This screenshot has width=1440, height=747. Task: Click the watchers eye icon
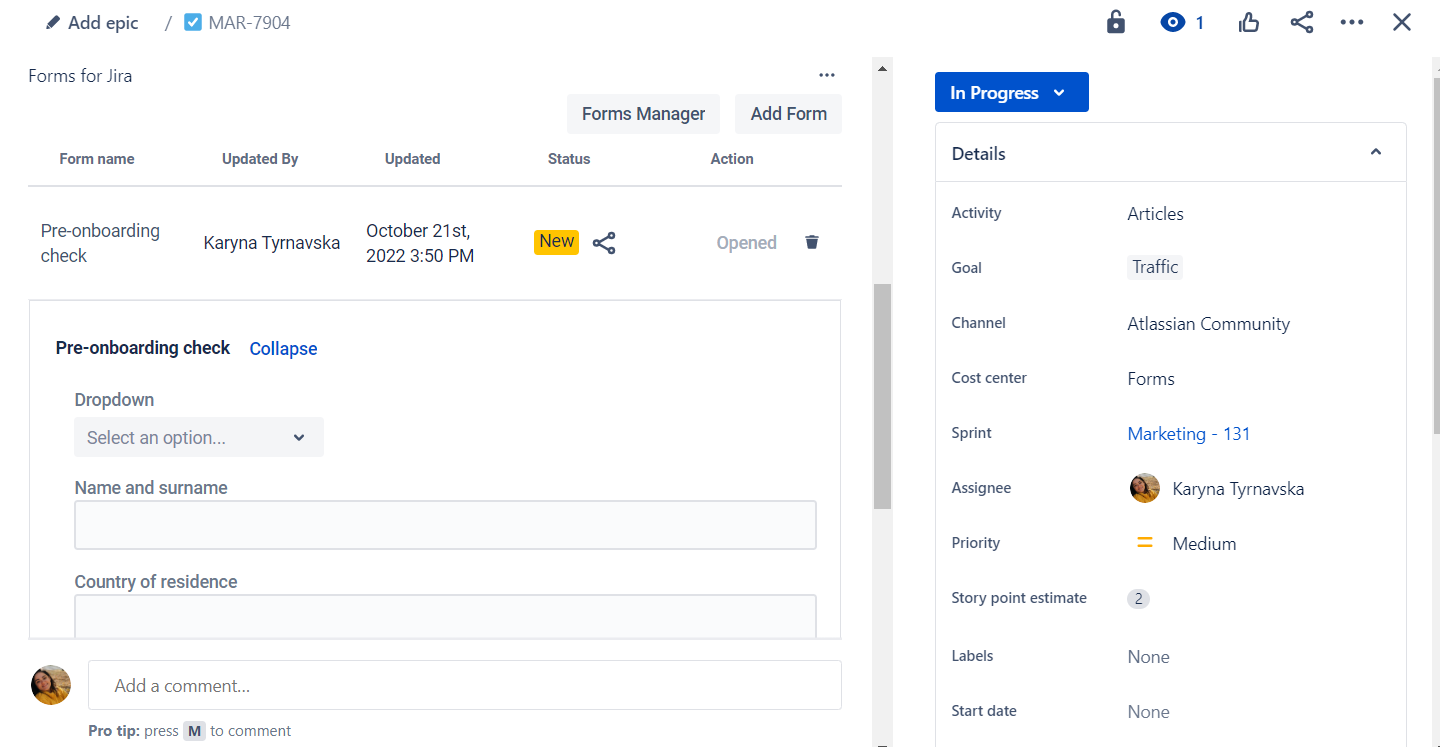pos(1172,21)
